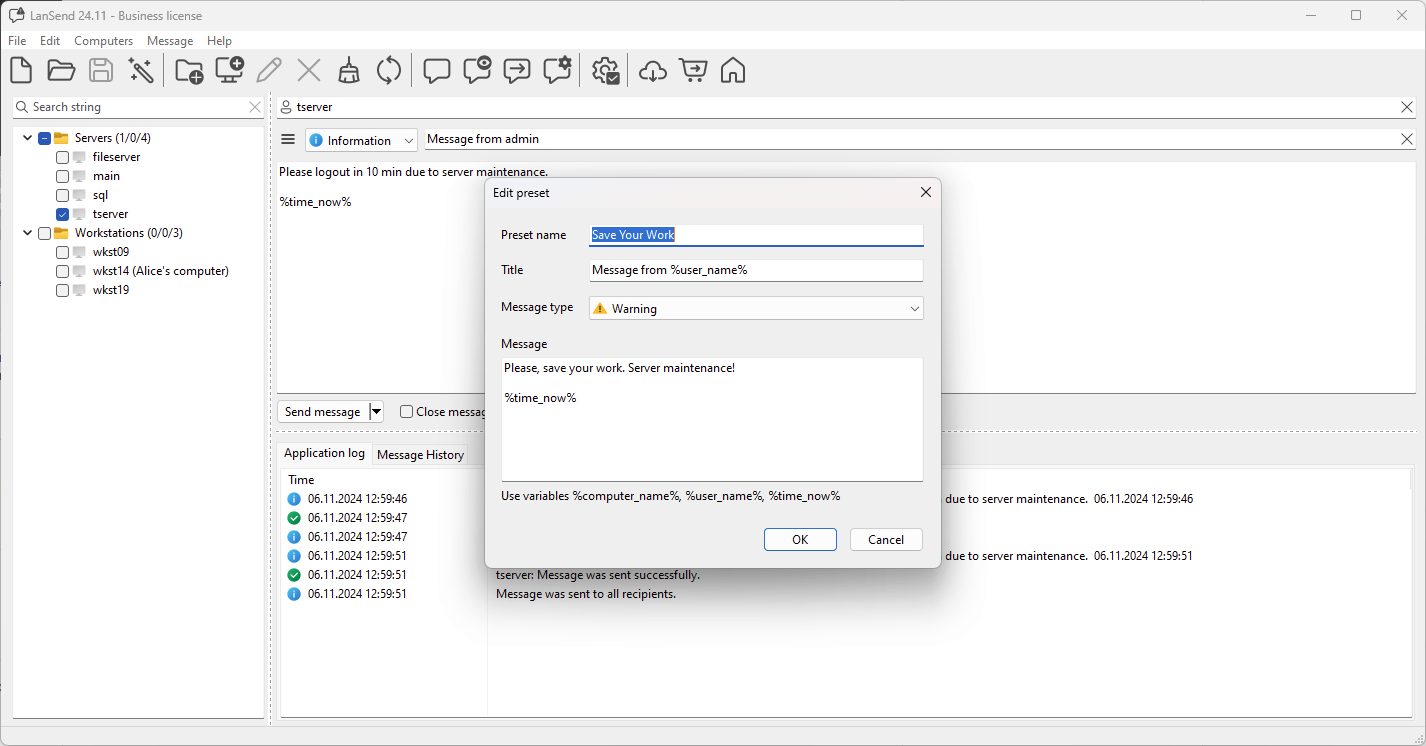Click the new file icon in toolbar
This screenshot has width=1426, height=746.
[21, 71]
